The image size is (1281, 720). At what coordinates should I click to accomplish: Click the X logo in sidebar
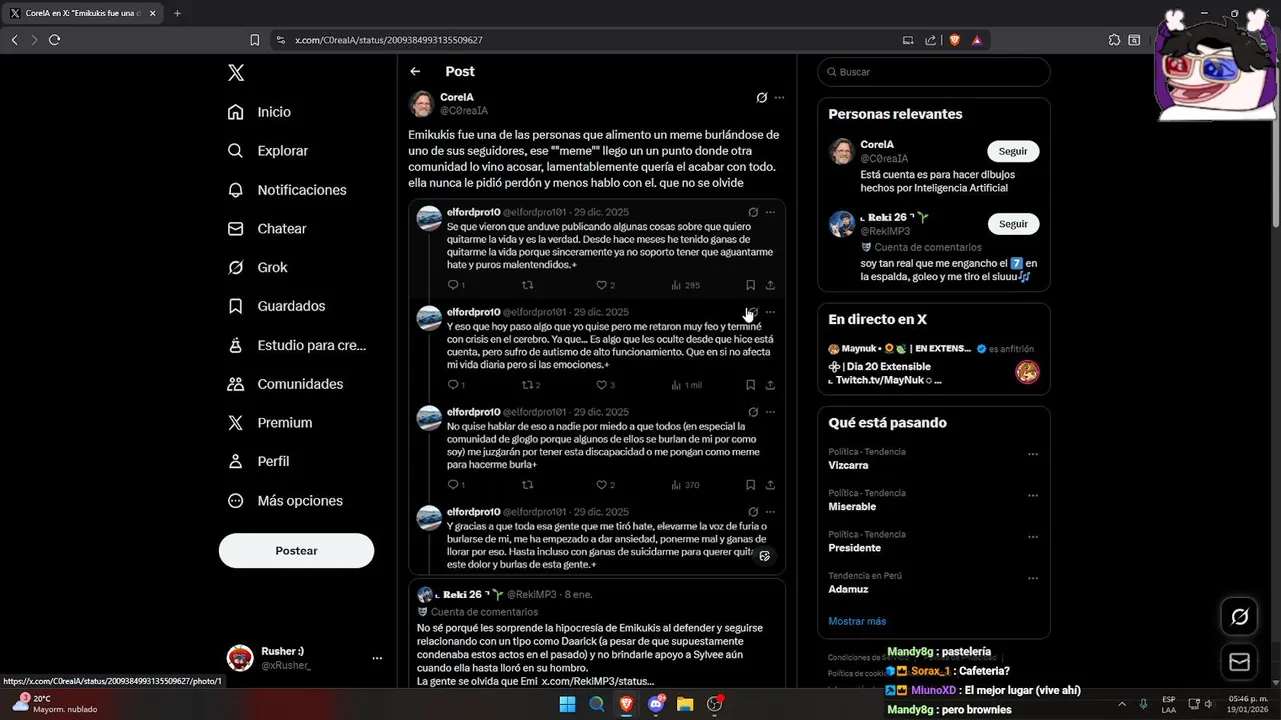pyautogui.click(x=236, y=72)
